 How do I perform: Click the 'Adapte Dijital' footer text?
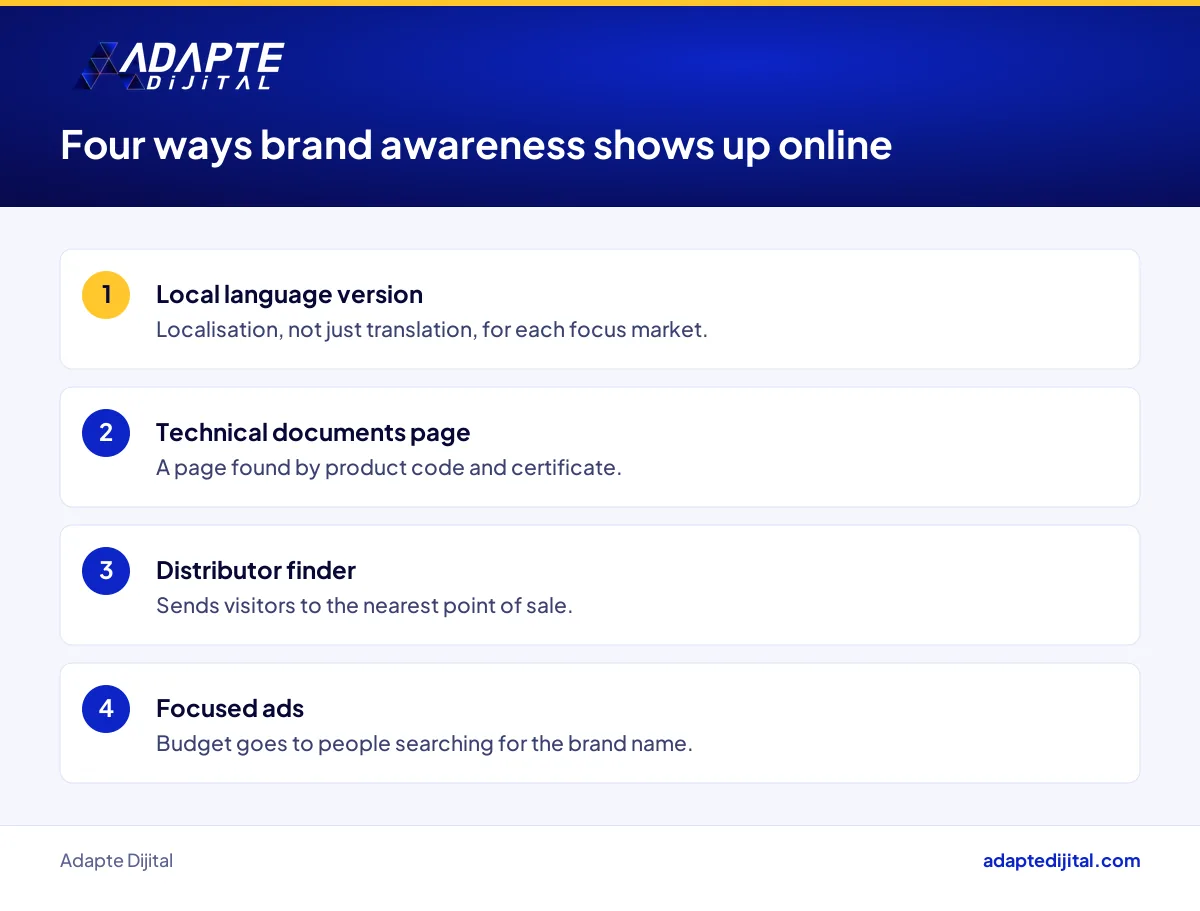click(116, 860)
